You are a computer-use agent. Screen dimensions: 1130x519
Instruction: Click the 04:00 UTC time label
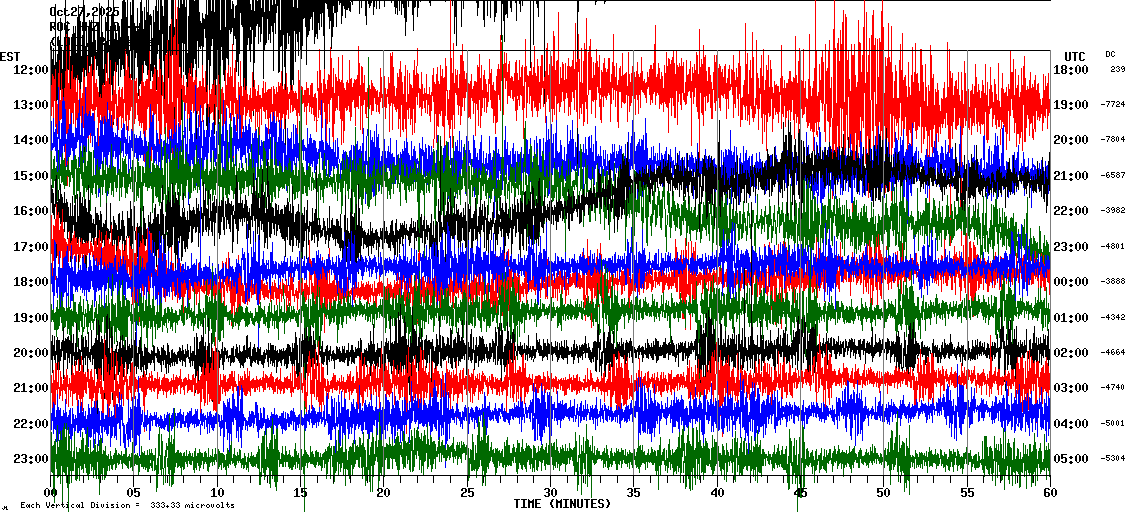coord(1070,423)
